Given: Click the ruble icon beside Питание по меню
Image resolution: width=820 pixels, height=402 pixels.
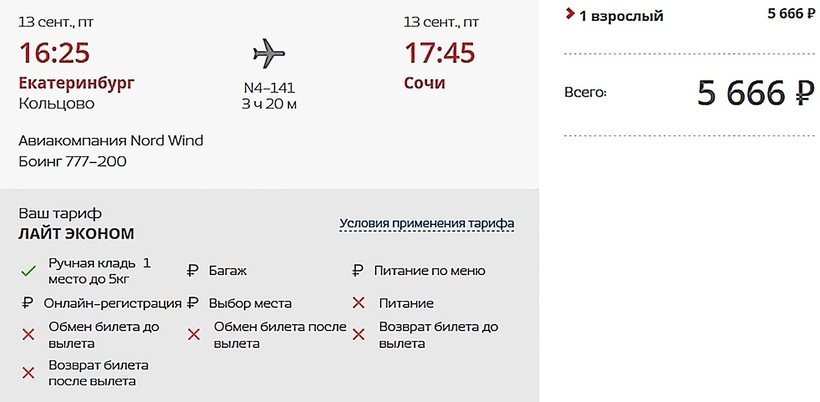Looking at the screenshot, I should (357, 271).
